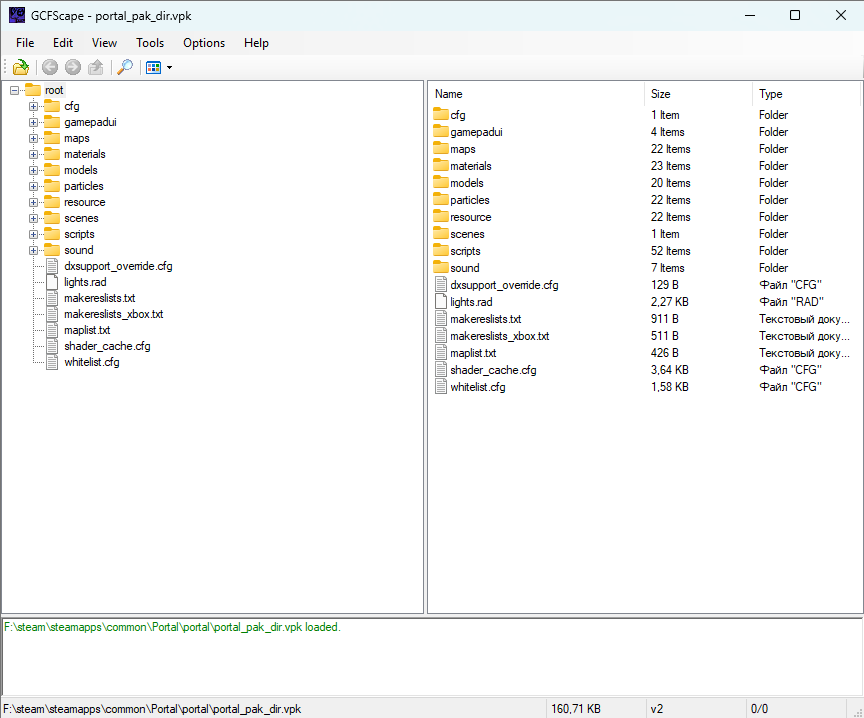864x718 pixels.
Task: Click the '2,27 KB' size cell
Action: 669,302
